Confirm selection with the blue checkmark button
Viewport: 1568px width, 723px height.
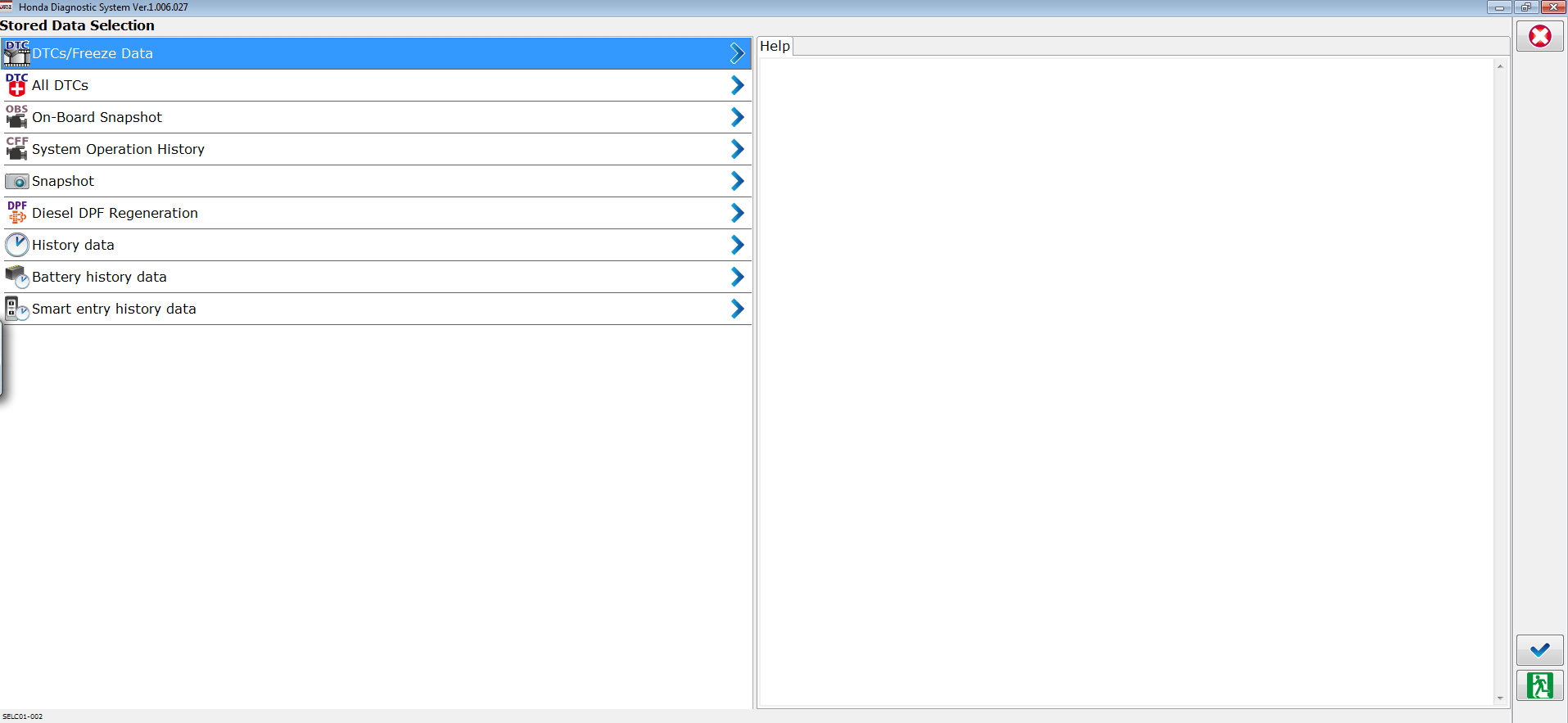[1539, 650]
